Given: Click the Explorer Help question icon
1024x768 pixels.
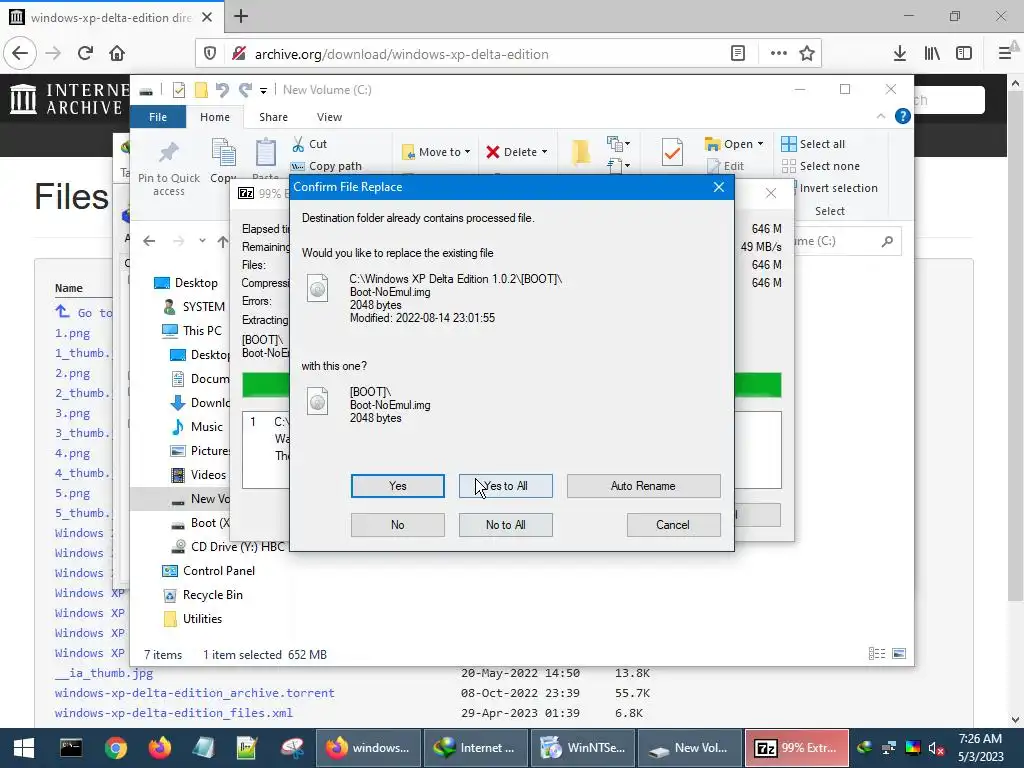Looking at the screenshot, I should (x=903, y=116).
